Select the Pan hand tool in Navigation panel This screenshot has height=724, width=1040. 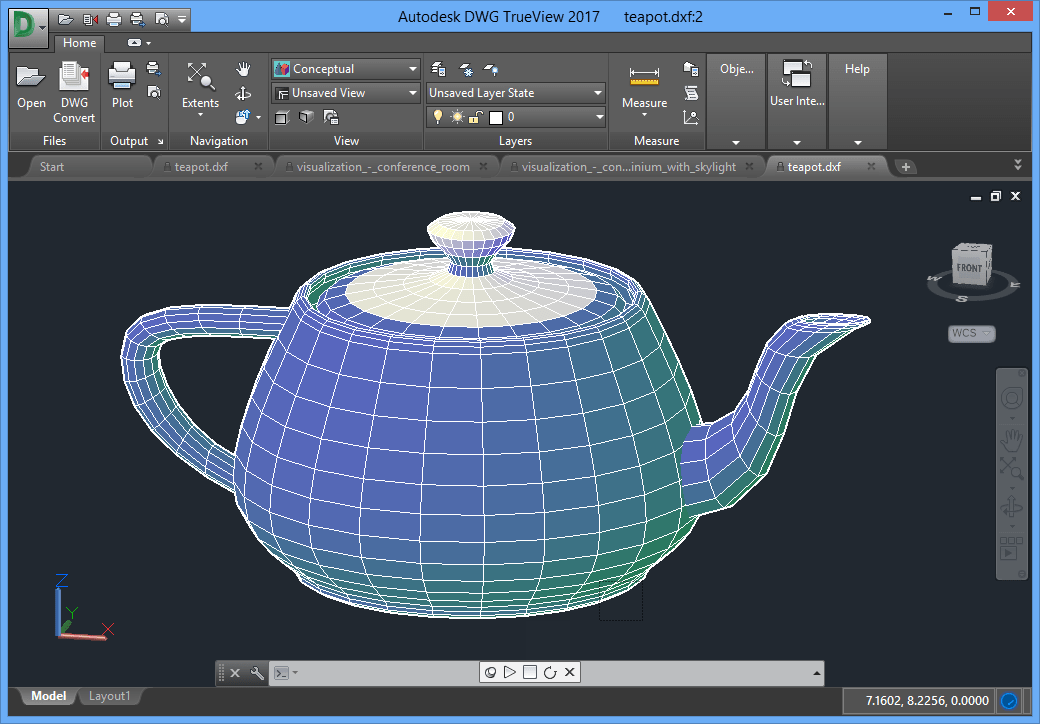click(x=243, y=69)
